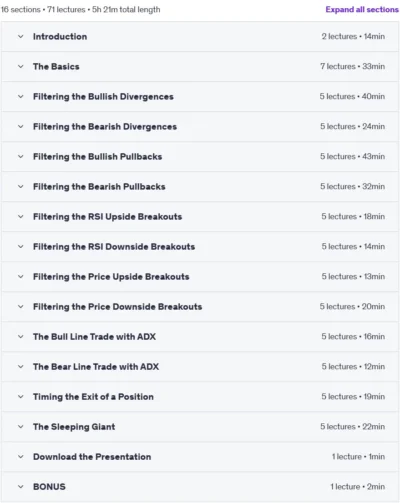Open Download the Presentation section

tap(200, 457)
